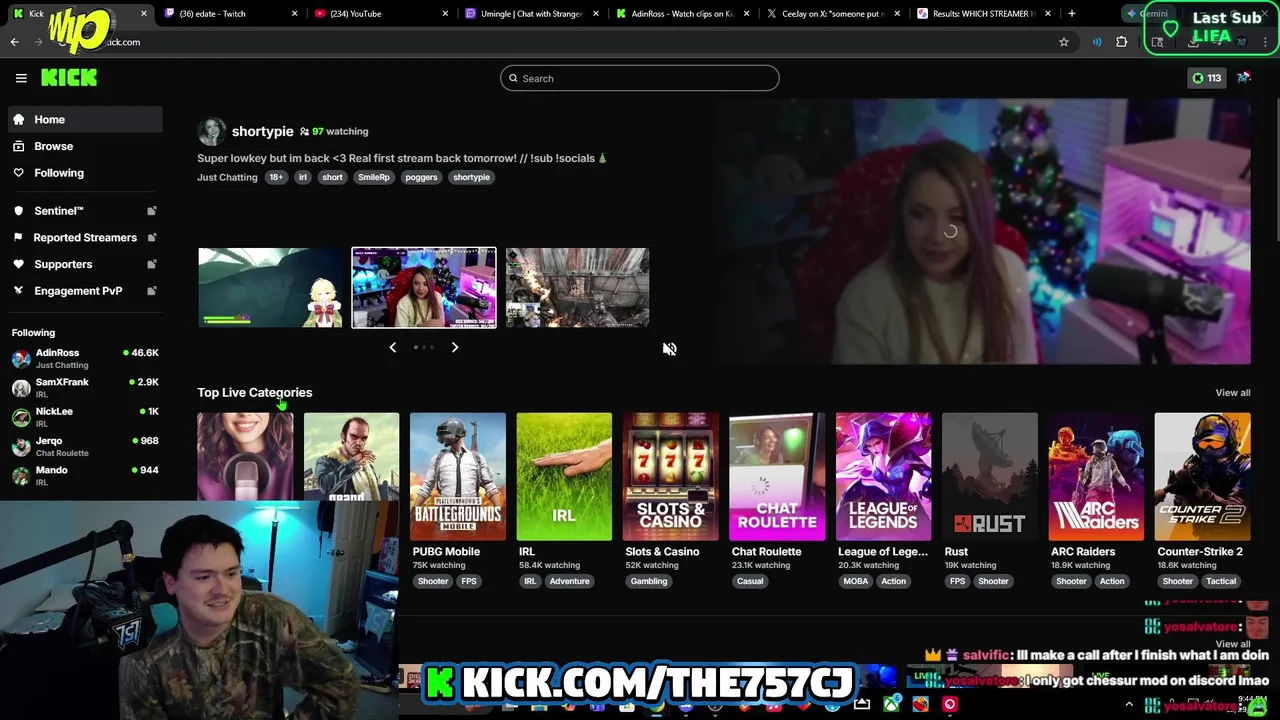Image resolution: width=1280 pixels, height=720 pixels.
Task: Close the YouTube browser tab
Action: [x=444, y=14]
